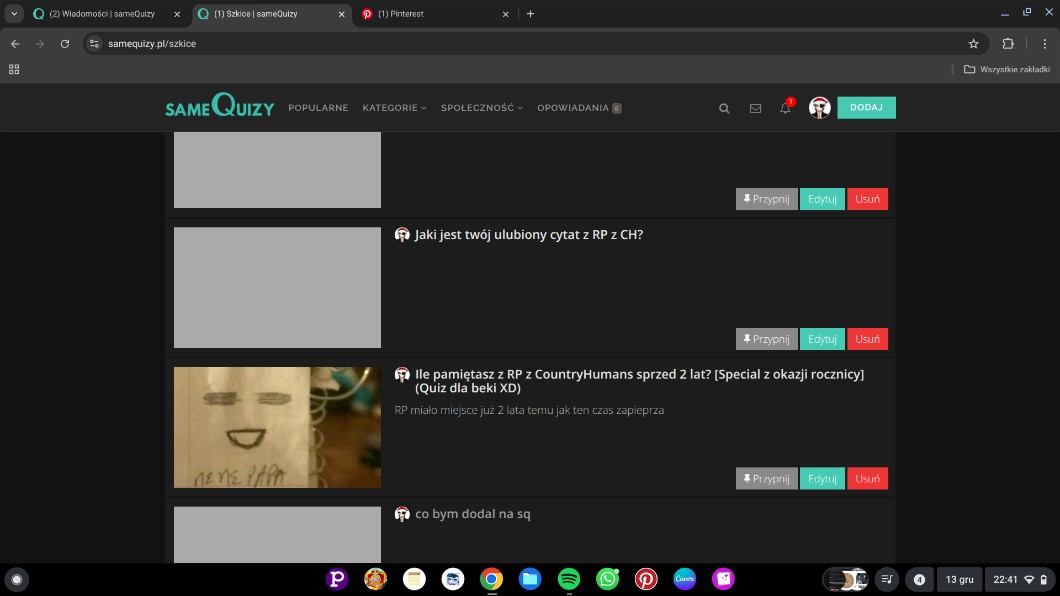Click the user avatar in the header
Viewport: 1060px width, 596px height.
pos(819,108)
